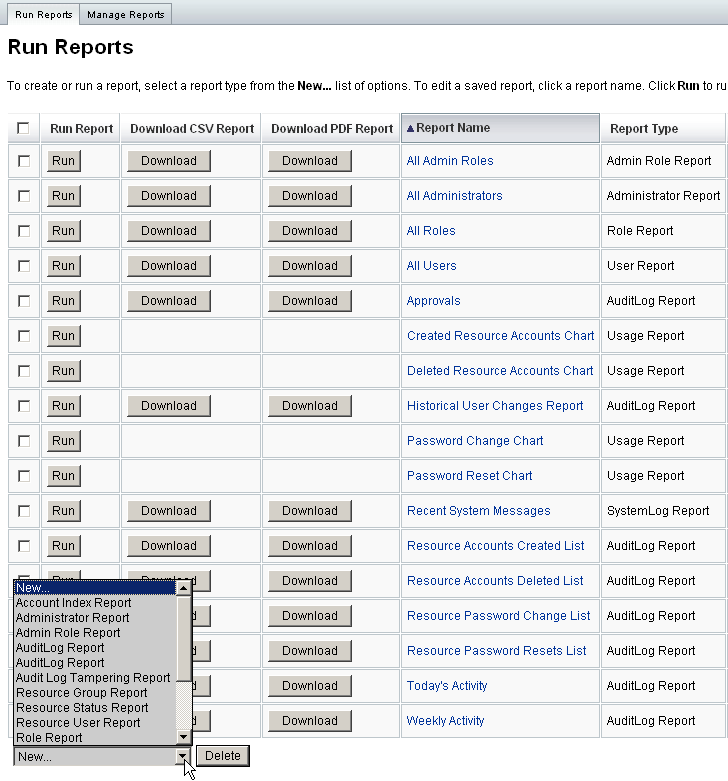This screenshot has width=728, height=781.
Task: Download PDF for Recent System Messages
Action: [310, 511]
